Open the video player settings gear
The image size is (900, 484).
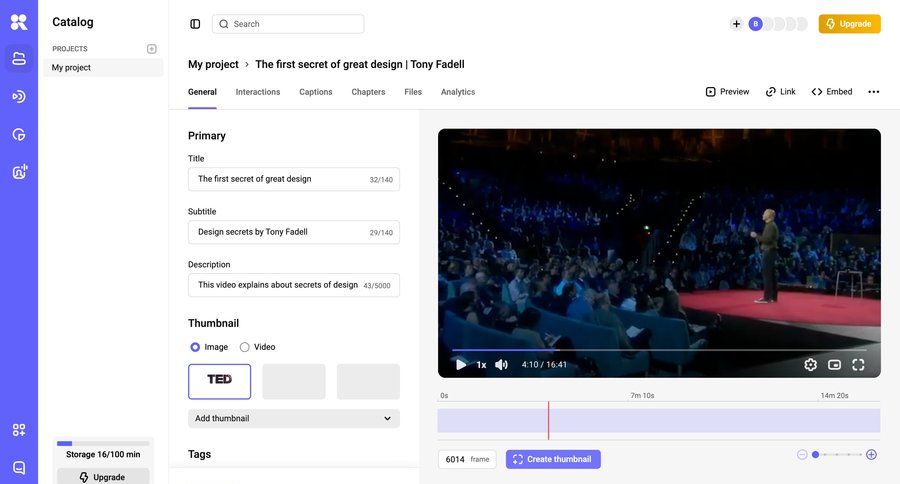810,365
